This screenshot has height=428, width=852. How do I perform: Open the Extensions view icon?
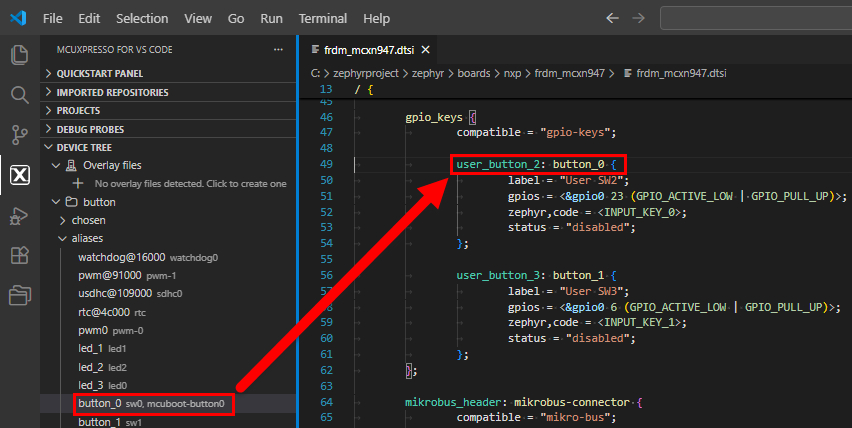(20, 255)
